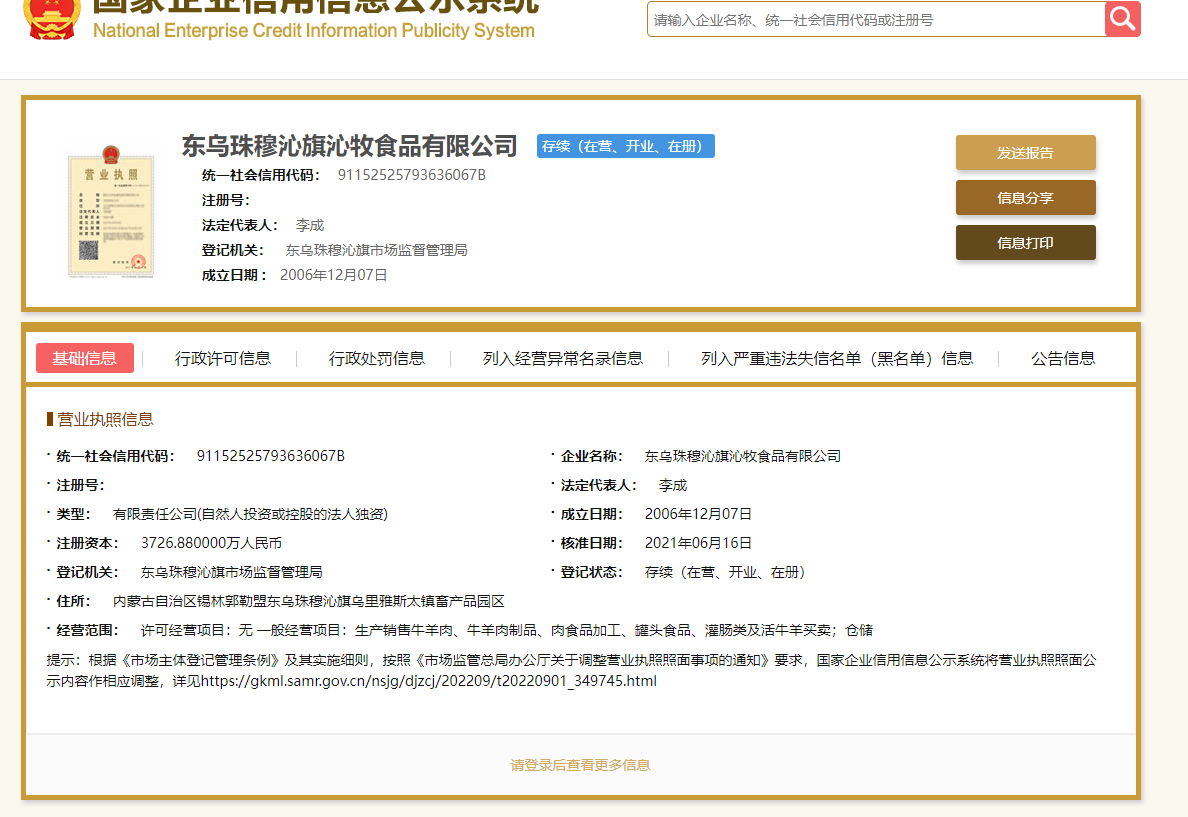
Task: Click the National Enterprise Credit Information Publicity System title
Action: pos(314,30)
